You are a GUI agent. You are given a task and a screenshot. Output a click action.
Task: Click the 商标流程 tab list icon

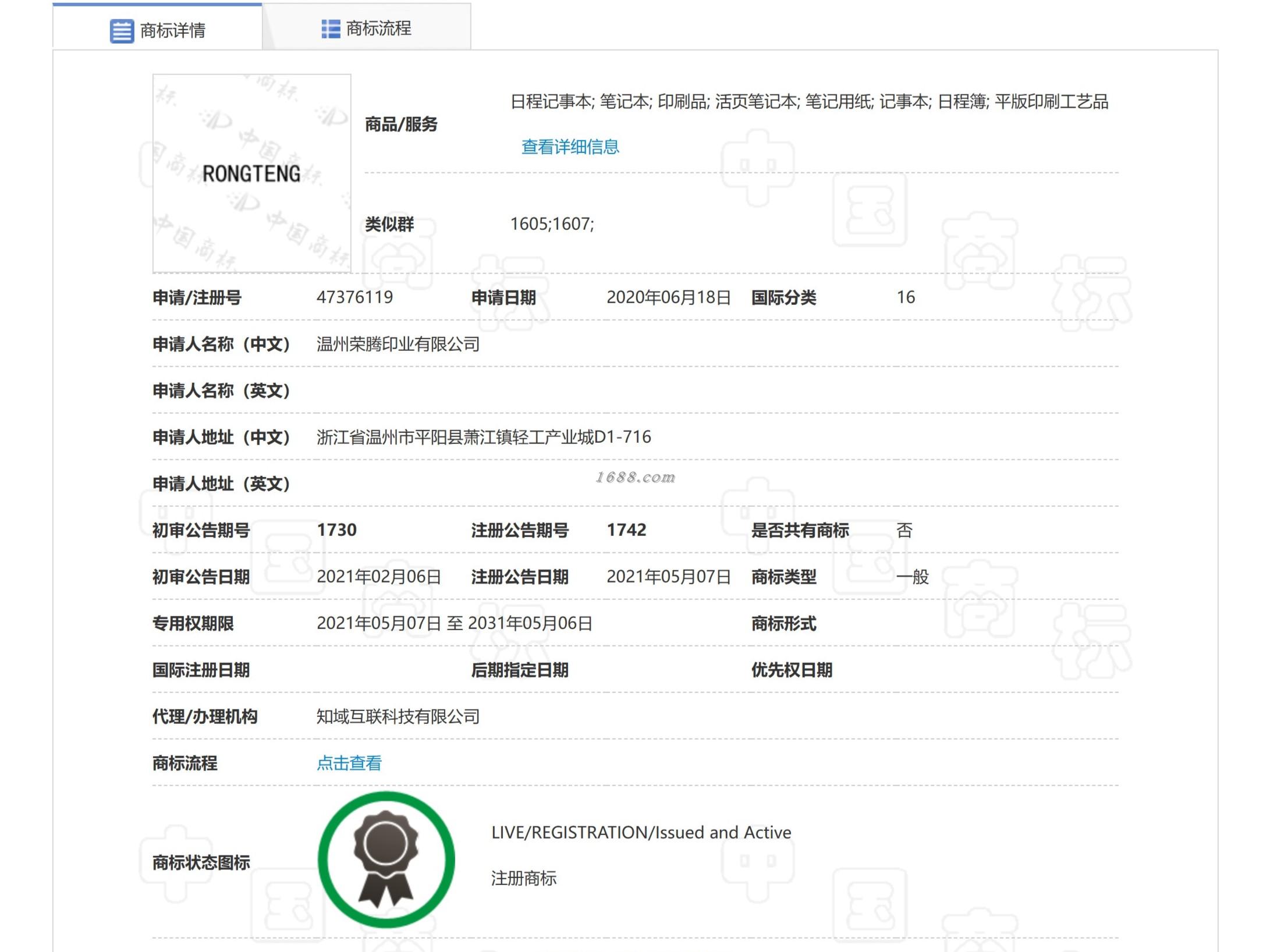click(x=331, y=29)
